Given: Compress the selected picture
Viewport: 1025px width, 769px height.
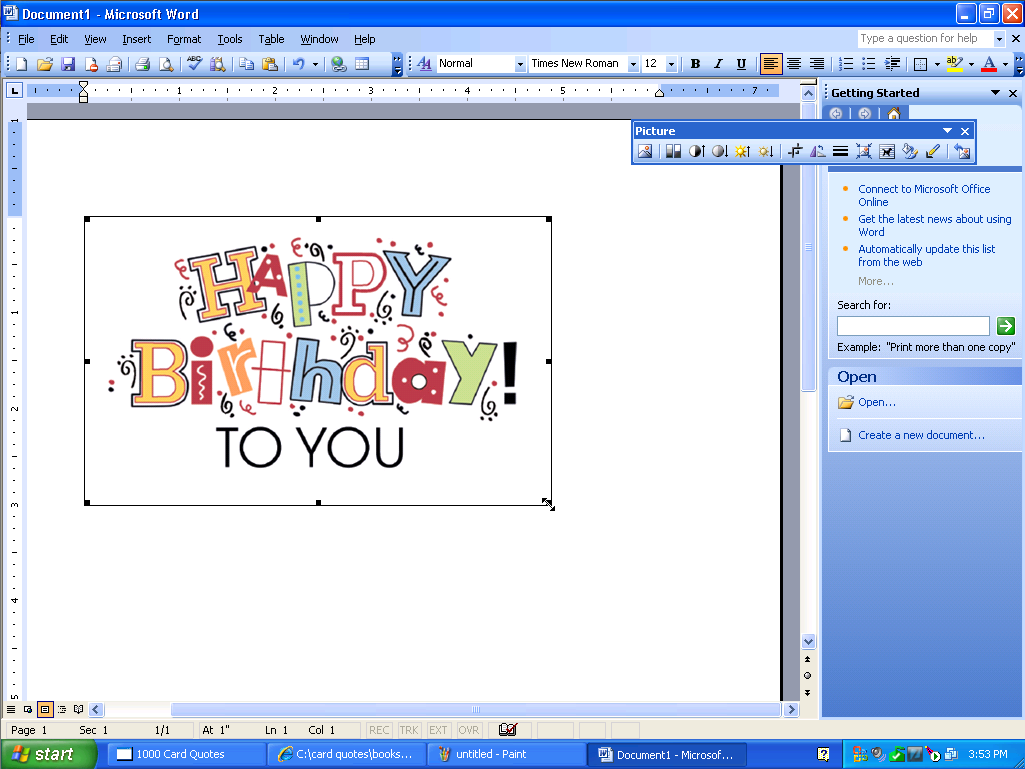Looking at the screenshot, I should 864,151.
